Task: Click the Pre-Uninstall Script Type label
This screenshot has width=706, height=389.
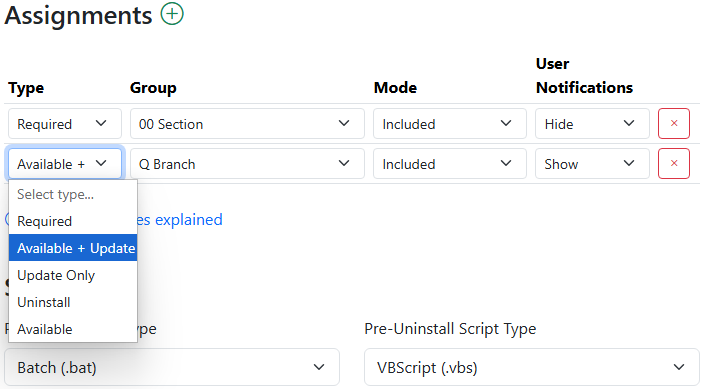Action: tap(450, 329)
